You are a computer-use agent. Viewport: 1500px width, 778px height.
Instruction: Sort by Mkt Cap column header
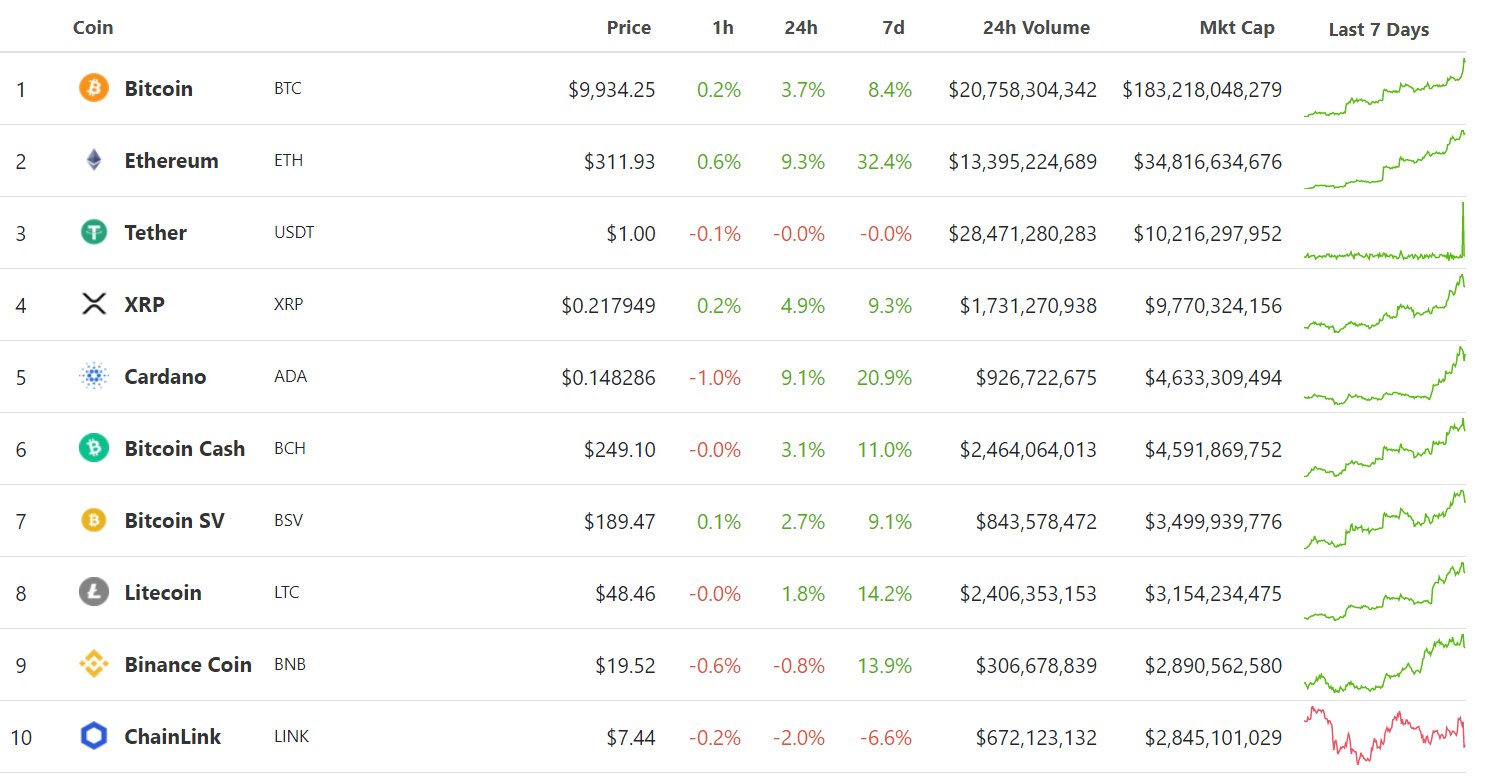click(1236, 28)
